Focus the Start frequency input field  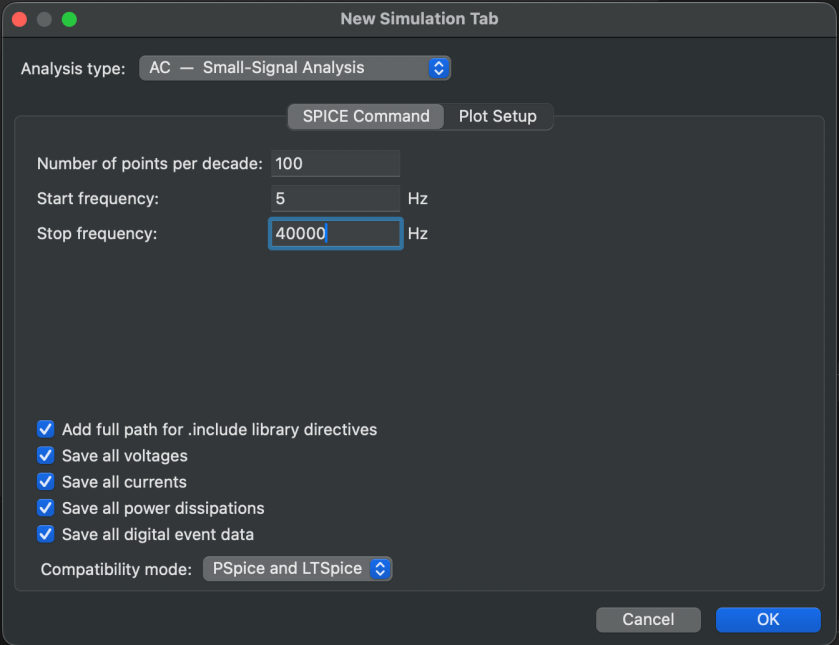click(x=335, y=198)
